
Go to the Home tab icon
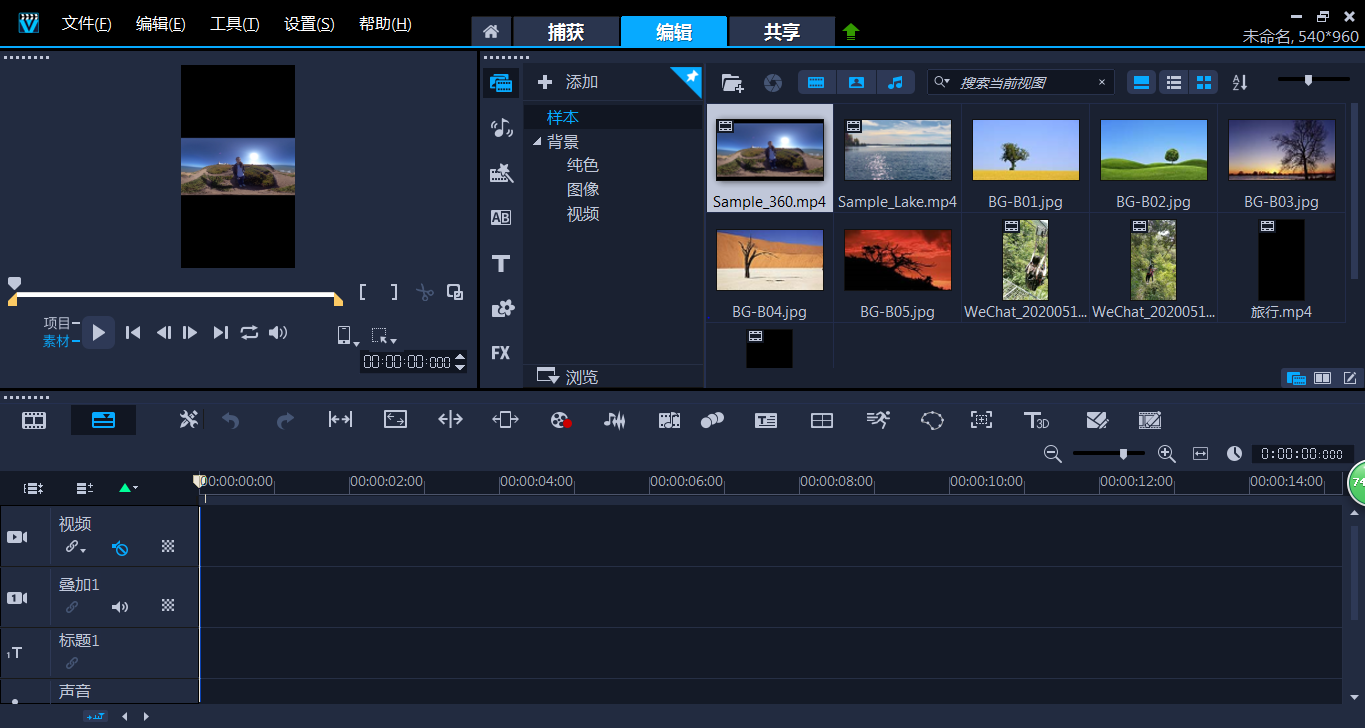(x=491, y=32)
